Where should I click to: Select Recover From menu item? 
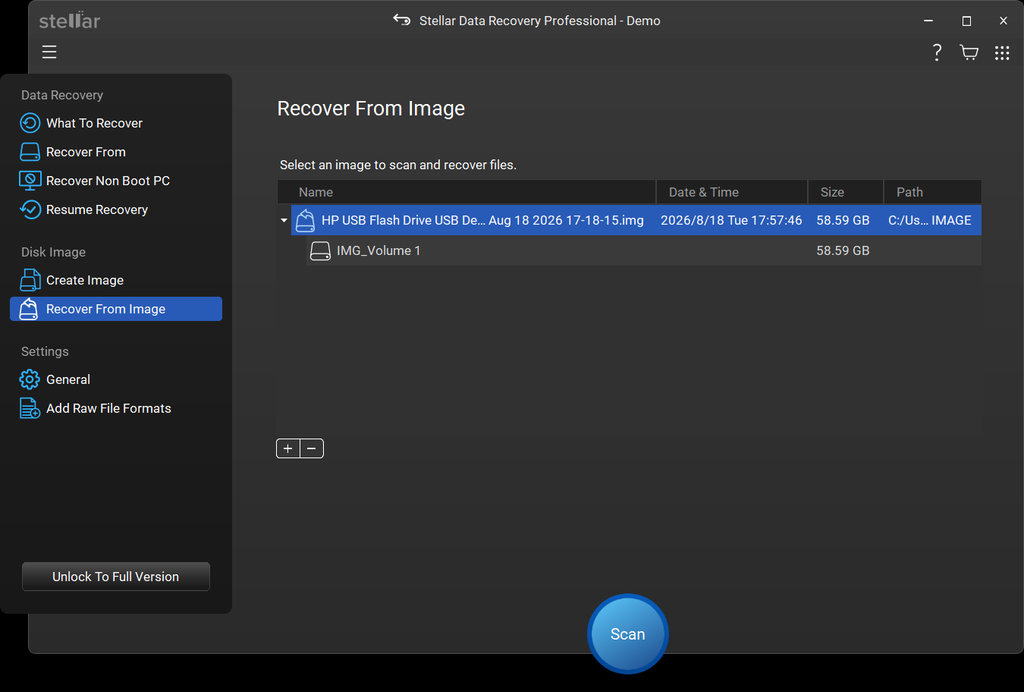coord(86,152)
